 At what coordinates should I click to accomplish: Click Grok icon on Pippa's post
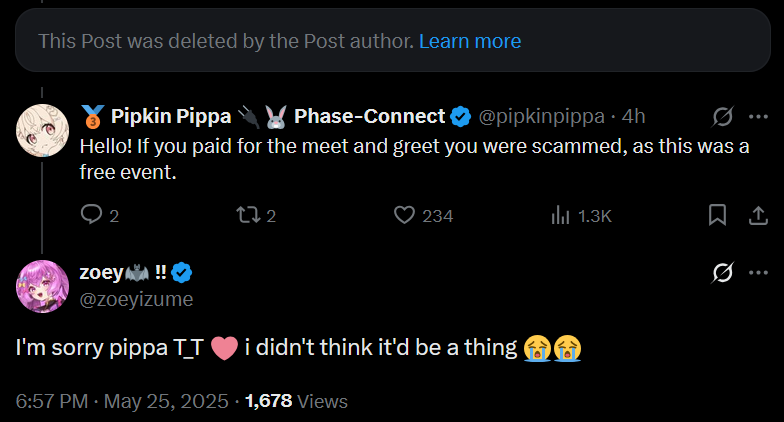722,117
